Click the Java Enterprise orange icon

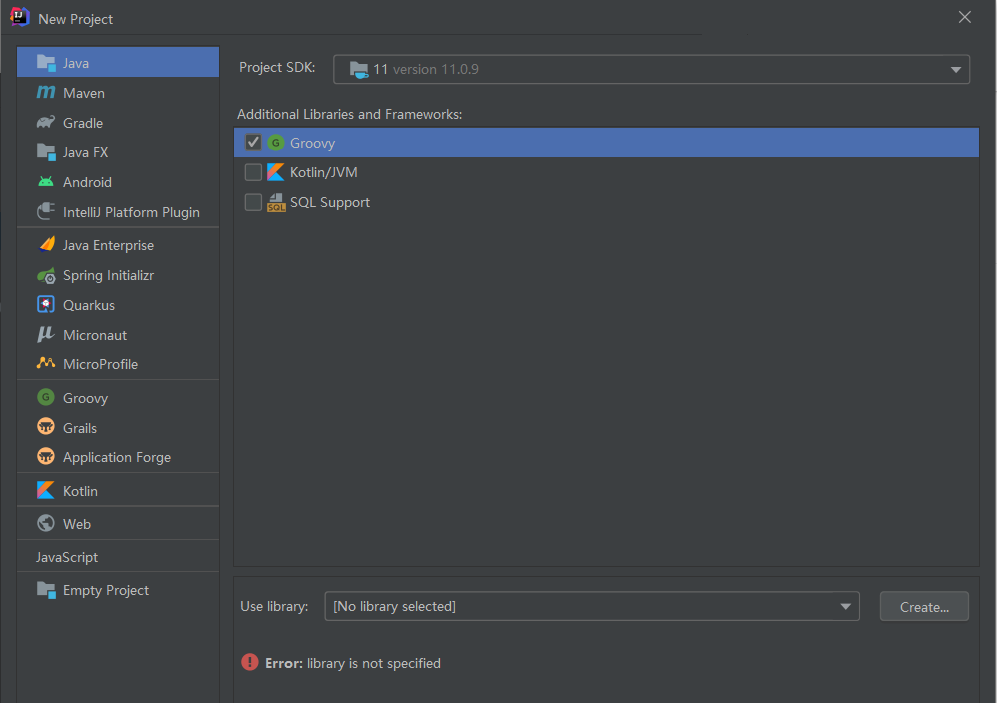click(x=47, y=244)
